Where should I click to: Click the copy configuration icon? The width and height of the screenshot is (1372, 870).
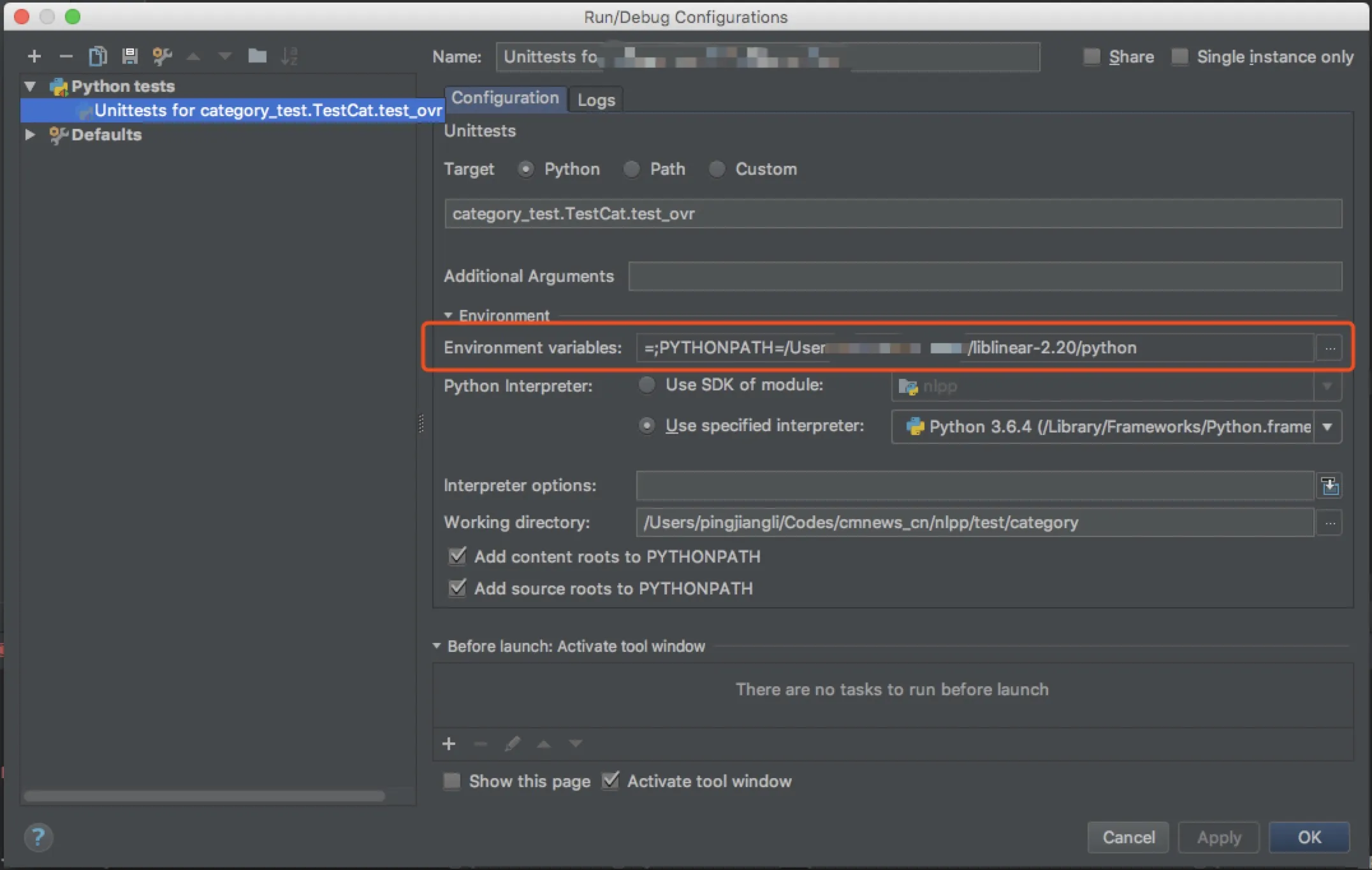pyautogui.click(x=98, y=57)
